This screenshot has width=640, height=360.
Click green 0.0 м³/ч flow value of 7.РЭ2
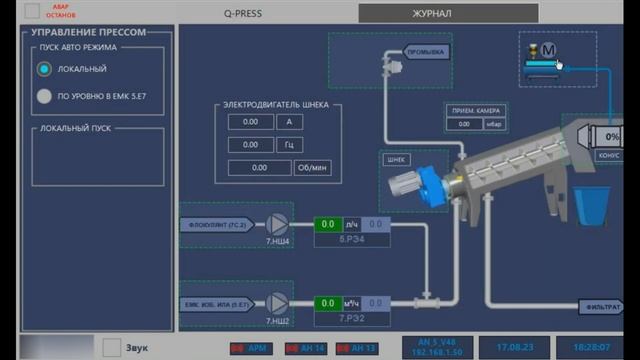click(x=328, y=304)
